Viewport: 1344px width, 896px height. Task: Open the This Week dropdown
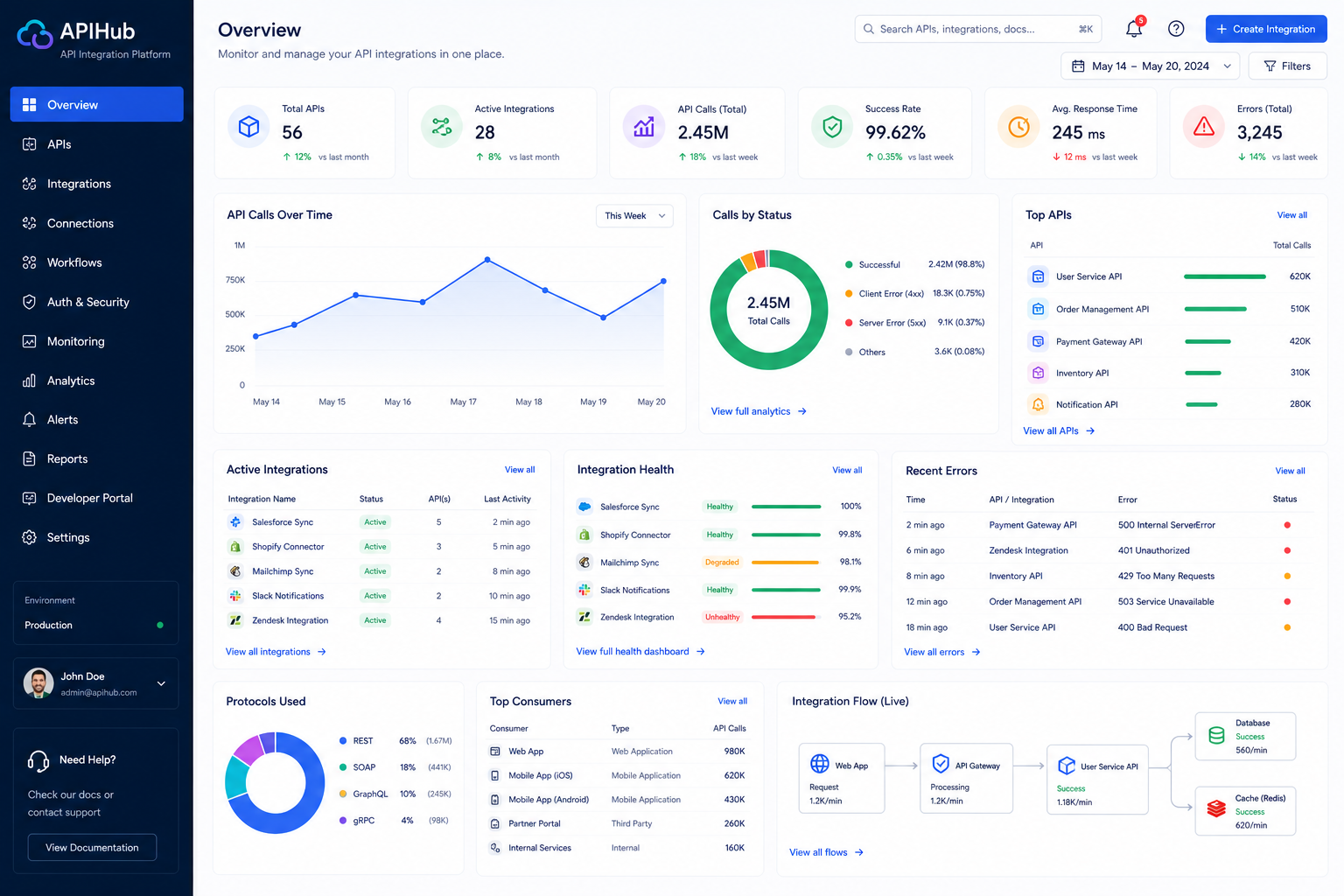634,216
